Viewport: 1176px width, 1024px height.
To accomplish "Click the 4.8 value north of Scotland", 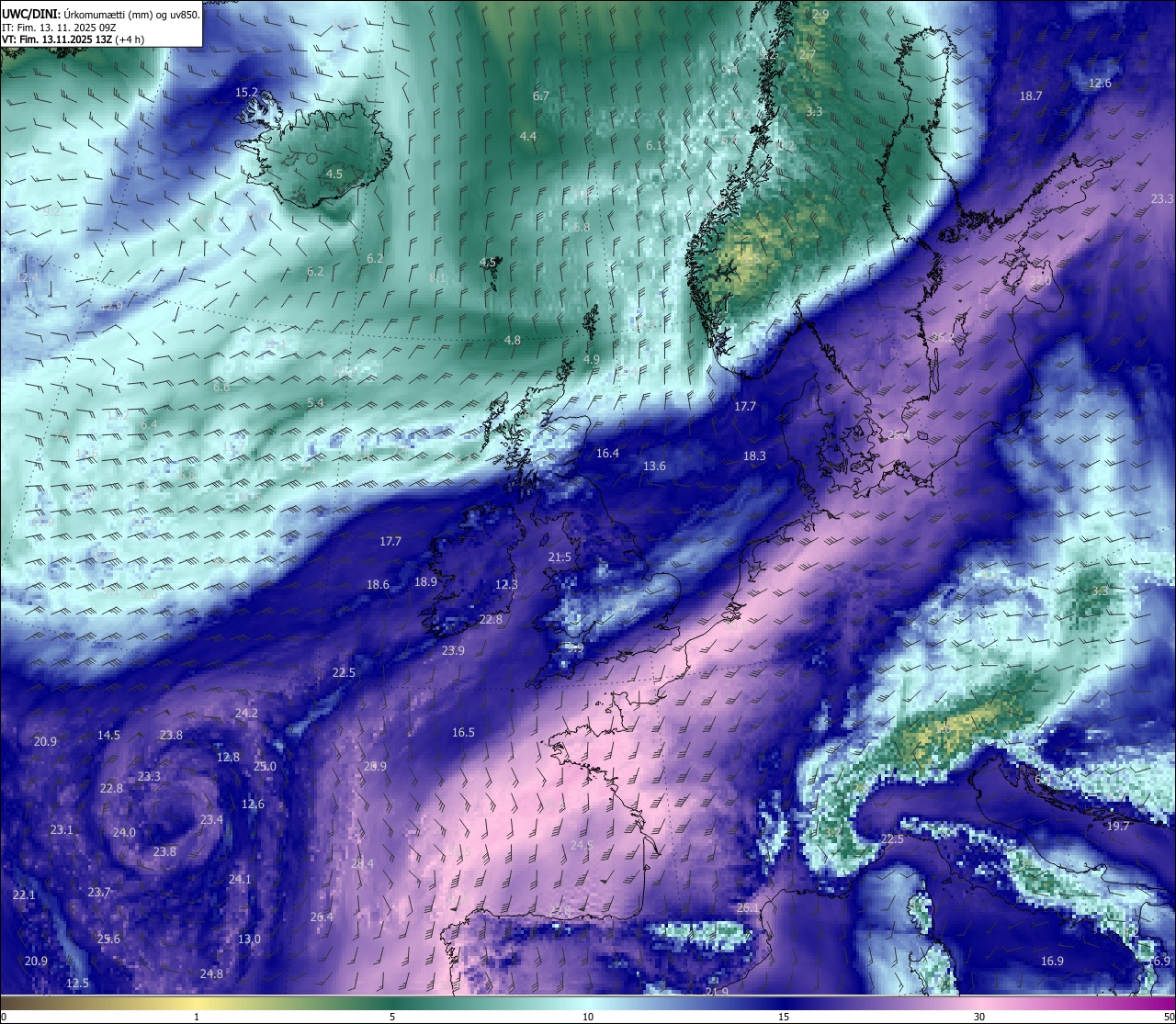I will pos(512,341).
